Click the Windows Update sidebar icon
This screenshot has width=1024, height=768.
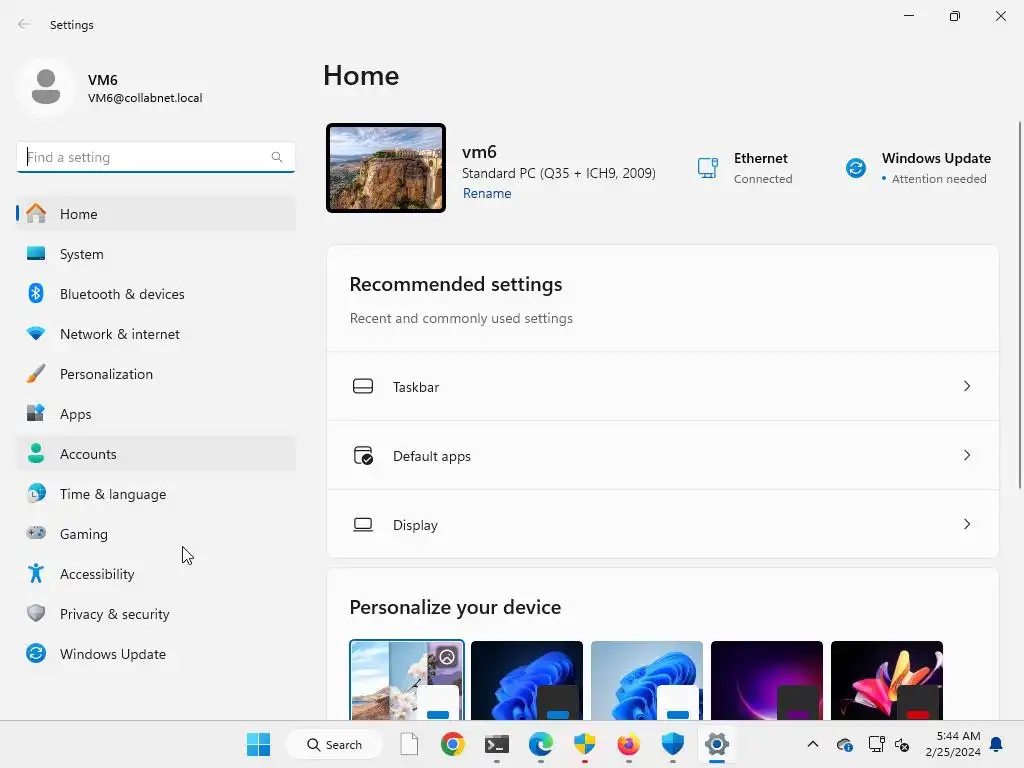[x=36, y=653]
